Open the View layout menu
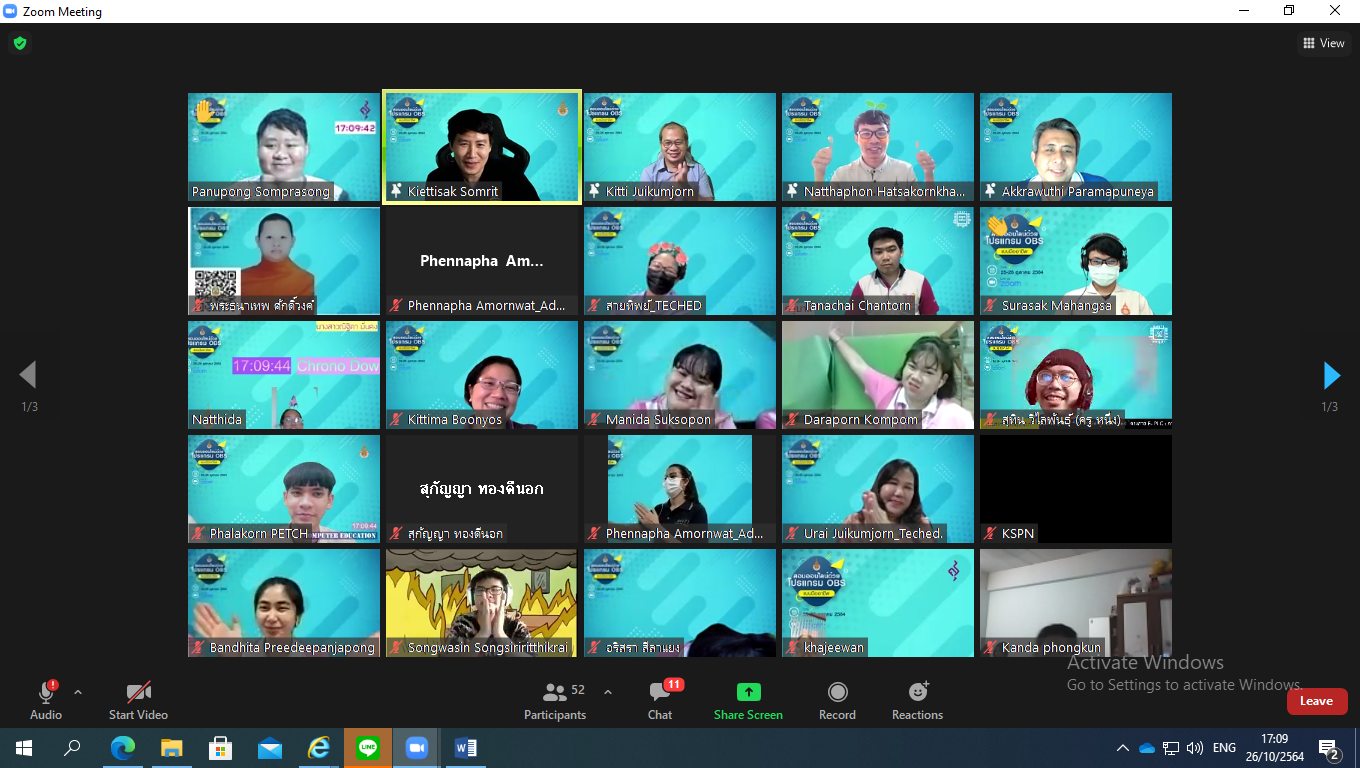This screenshot has width=1360, height=768. 1324,43
